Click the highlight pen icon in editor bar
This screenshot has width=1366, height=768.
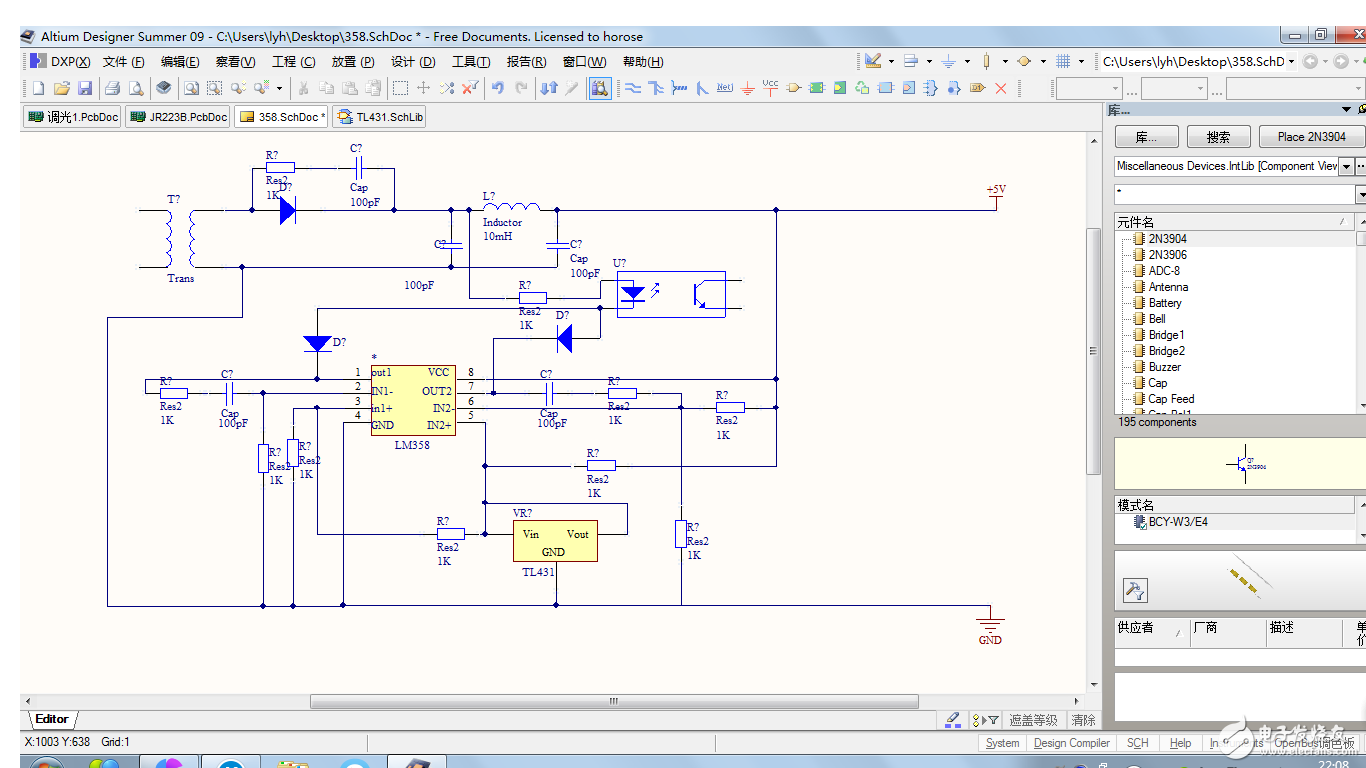click(953, 719)
